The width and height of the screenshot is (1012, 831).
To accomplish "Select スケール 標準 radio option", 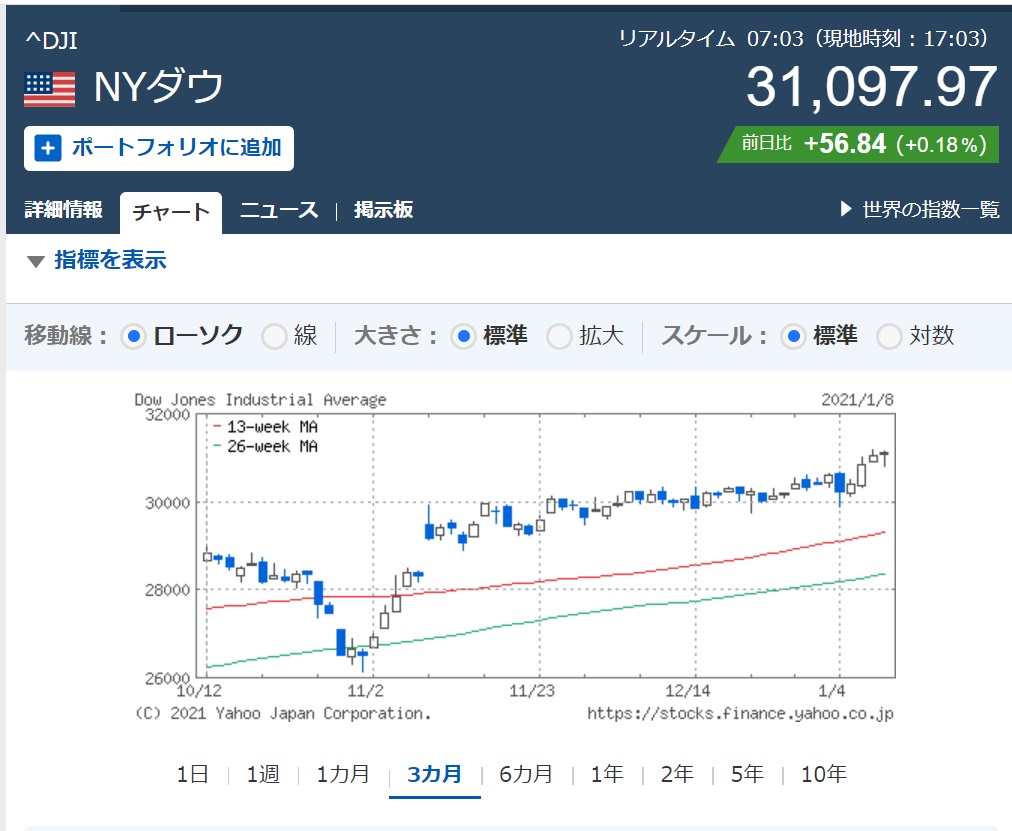I will click(x=793, y=336).
